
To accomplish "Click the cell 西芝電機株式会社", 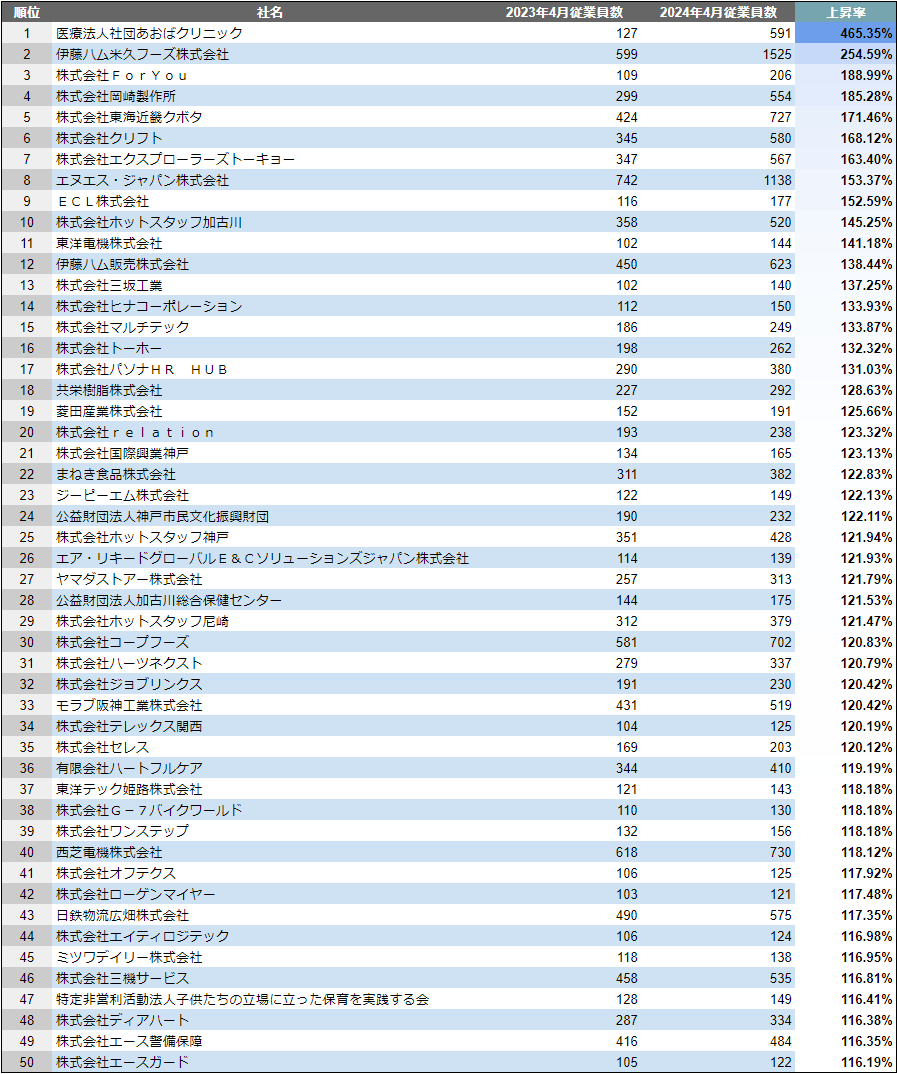I will tap(109, 852).
